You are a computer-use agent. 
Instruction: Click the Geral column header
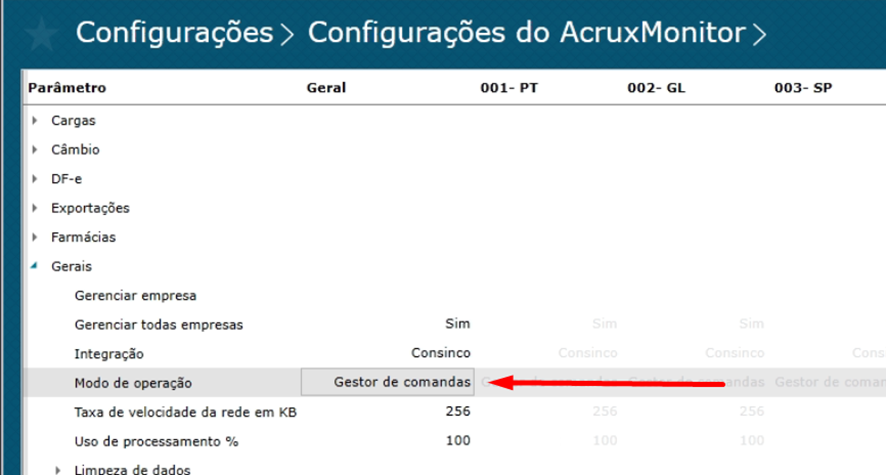pos(325,88)
